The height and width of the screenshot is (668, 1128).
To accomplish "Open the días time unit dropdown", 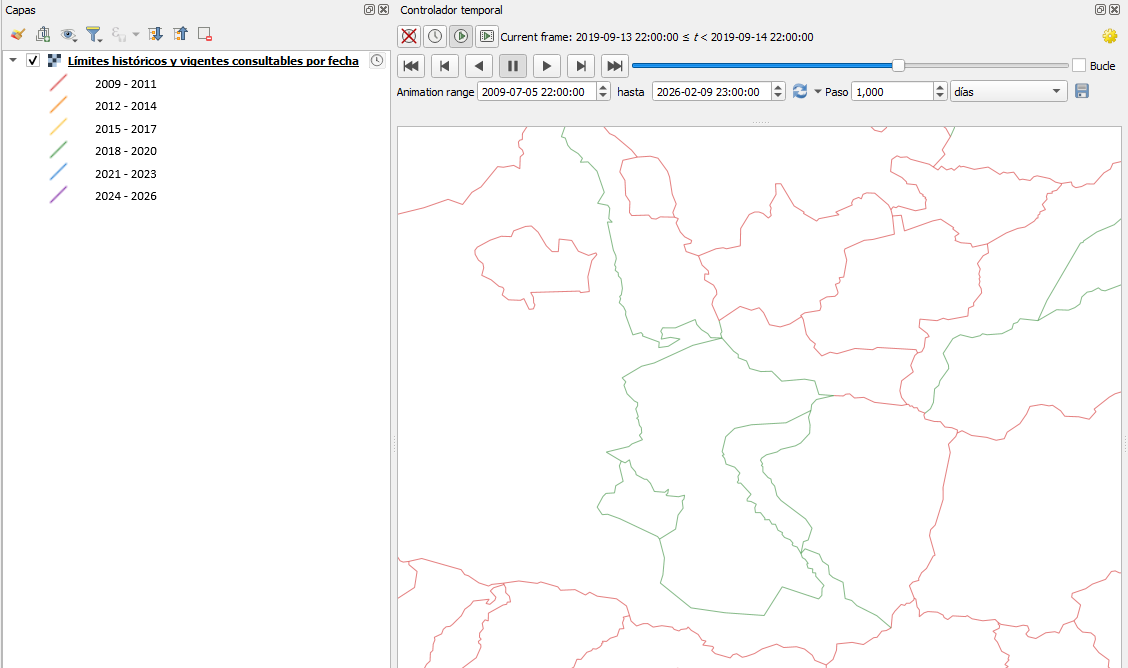I will tap(1009, 91).
